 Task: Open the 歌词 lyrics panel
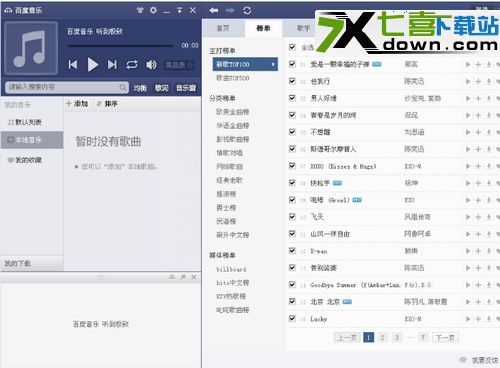click(x=162, y=88)
